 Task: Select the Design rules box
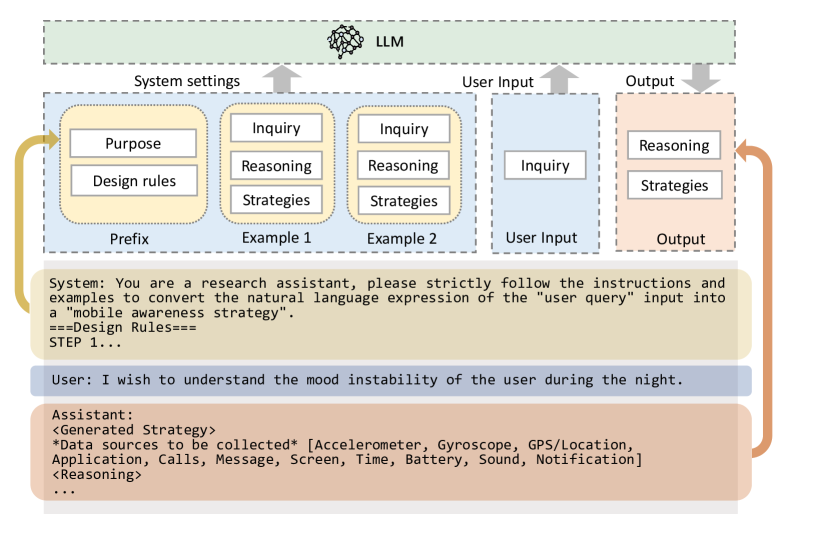(134, 181)
